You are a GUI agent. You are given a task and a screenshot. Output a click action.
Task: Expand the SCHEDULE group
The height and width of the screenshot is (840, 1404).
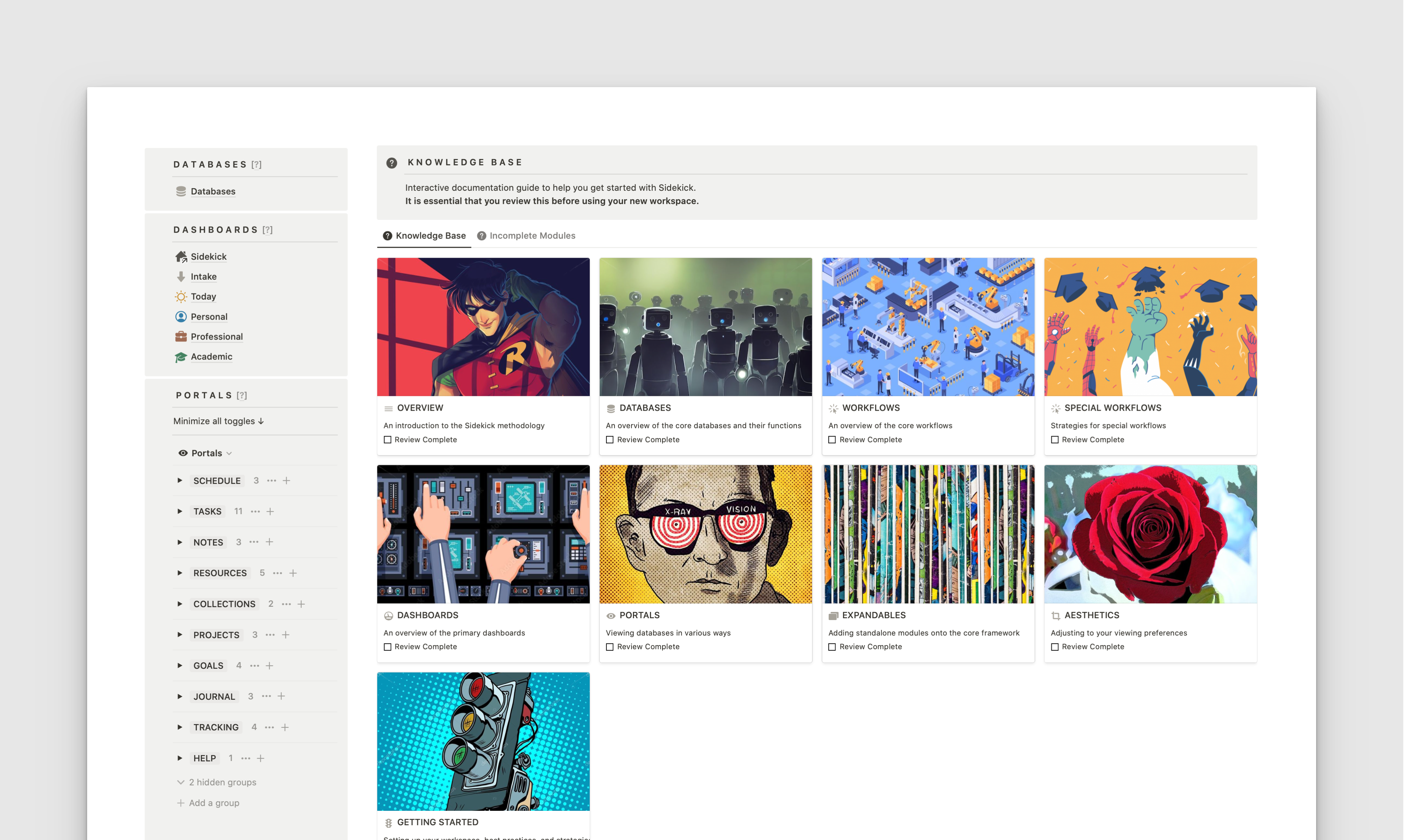point(179,481)
